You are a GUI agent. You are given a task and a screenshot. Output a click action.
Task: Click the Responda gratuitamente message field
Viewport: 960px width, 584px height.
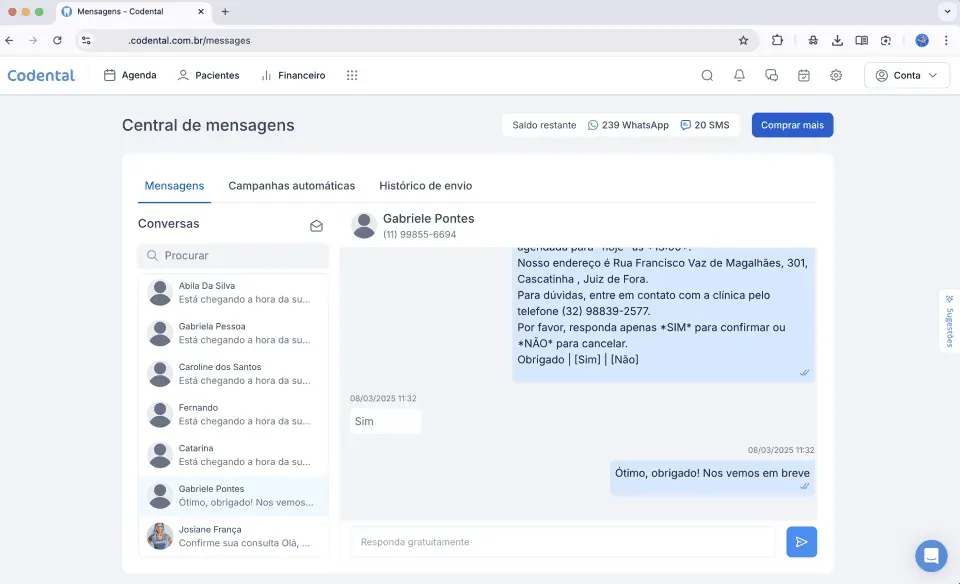pyautogui.click(x=563, y=542)
